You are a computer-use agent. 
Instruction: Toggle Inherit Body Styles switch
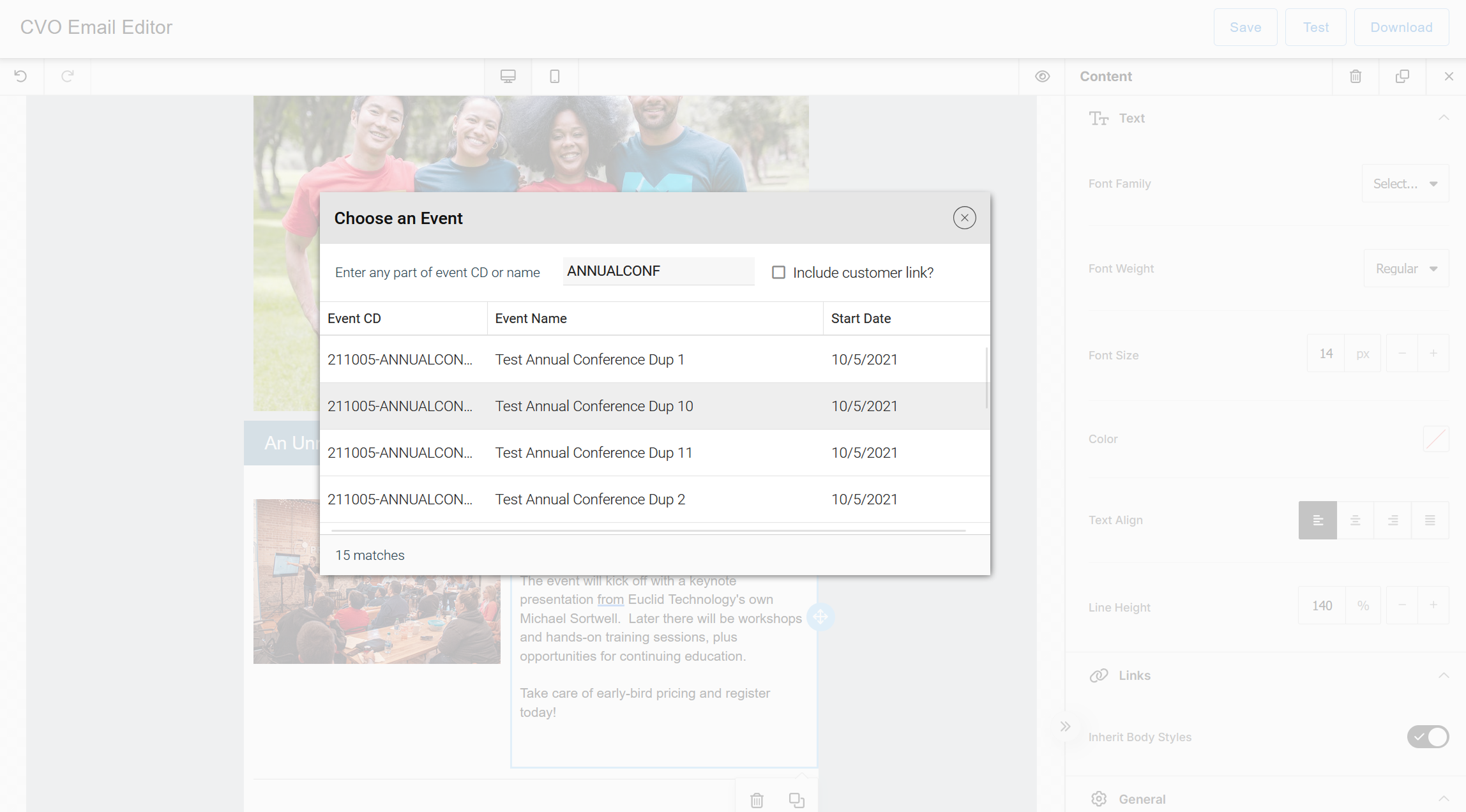point(1428,737)
